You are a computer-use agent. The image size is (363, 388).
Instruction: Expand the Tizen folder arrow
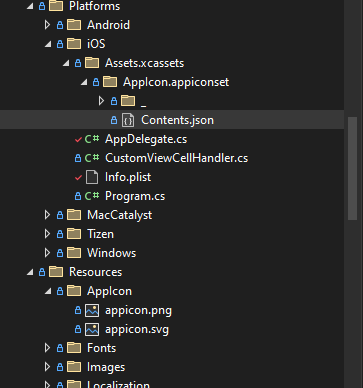pos(47,234)
